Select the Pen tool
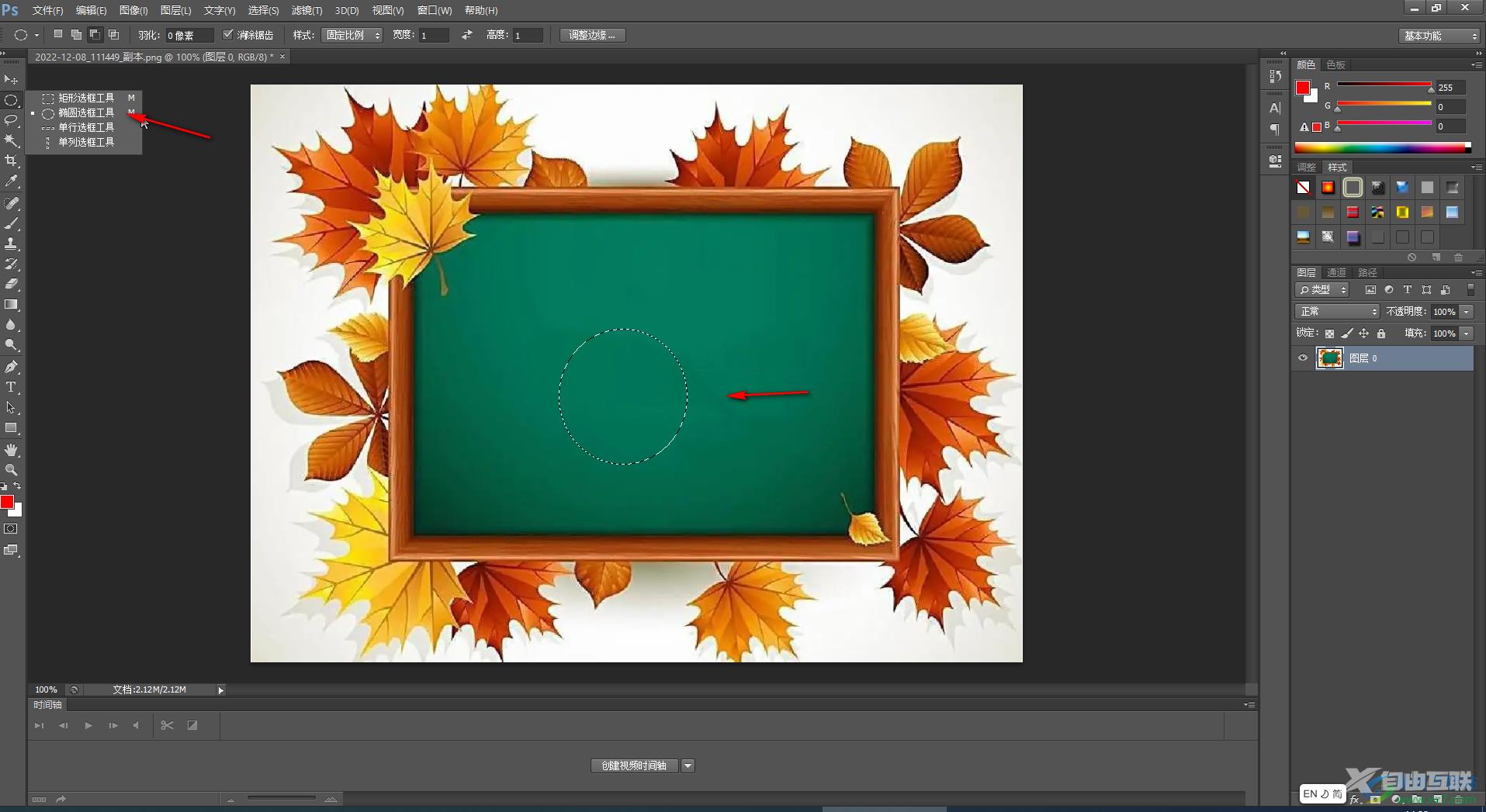 click(11, 367)
